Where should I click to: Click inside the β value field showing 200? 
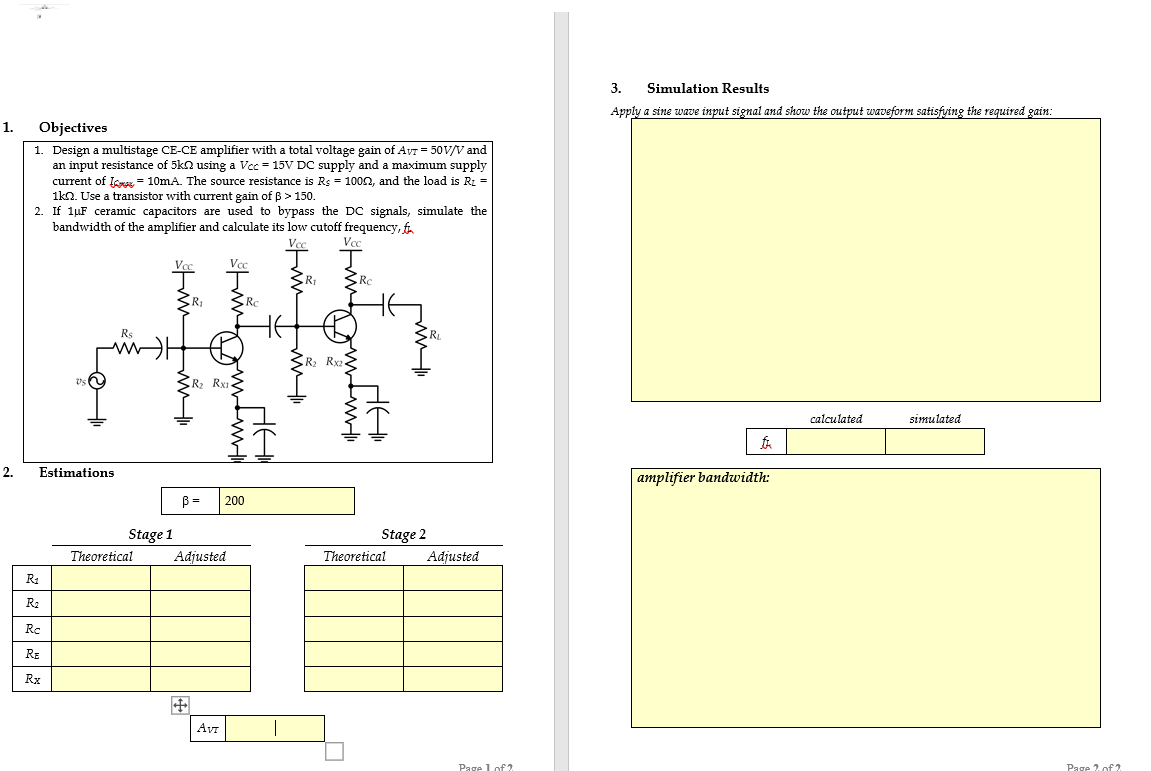coord(285,500)
